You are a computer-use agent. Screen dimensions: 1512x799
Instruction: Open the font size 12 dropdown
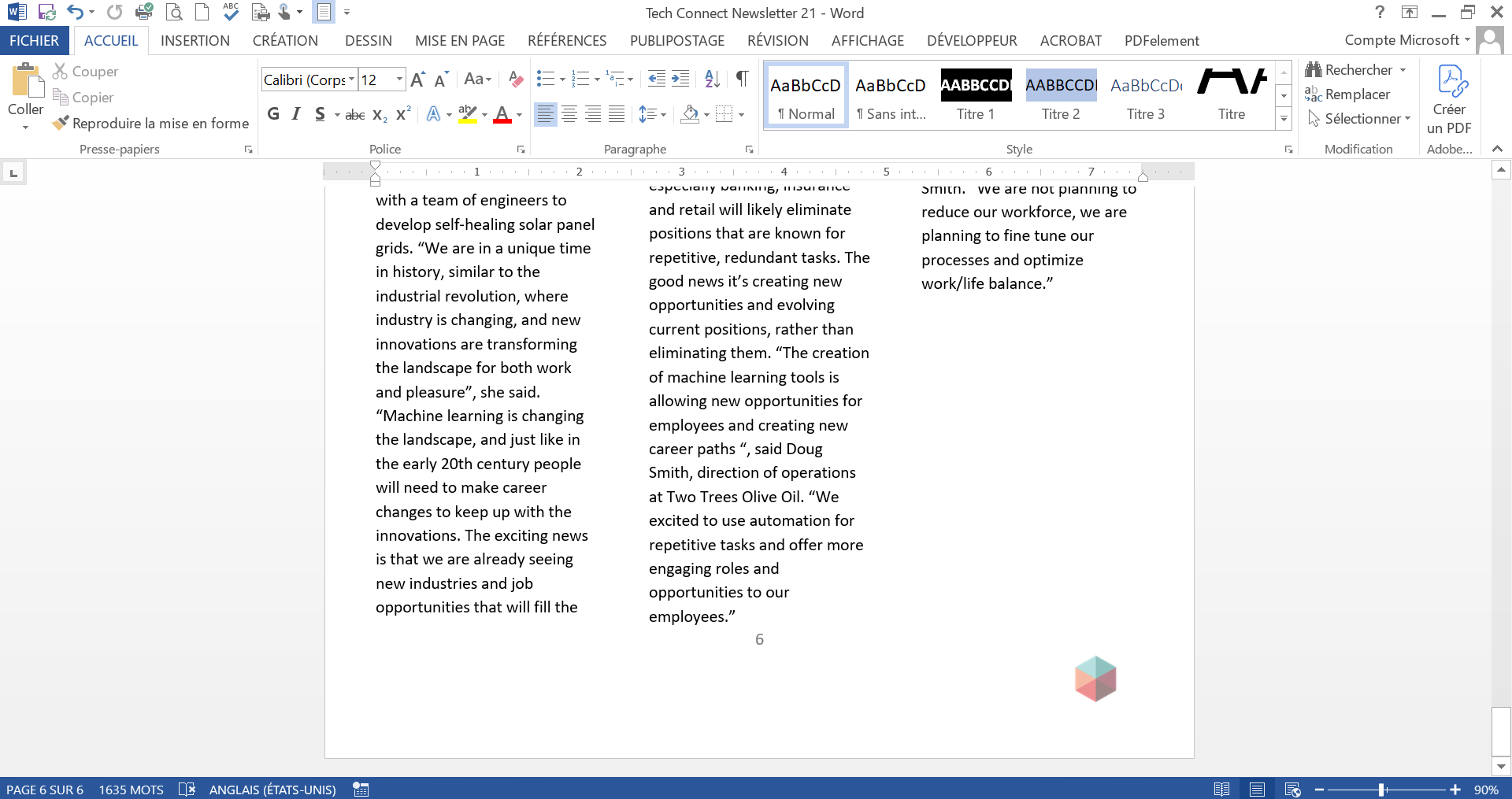click(399, 80)
